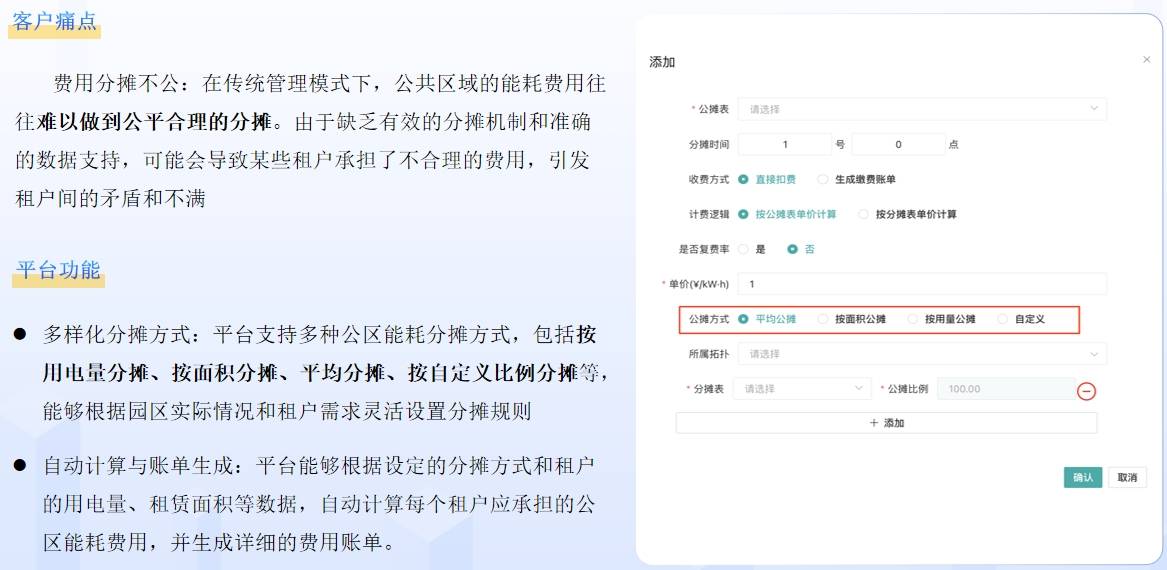This screenshot has height=570, width=1167.
Task: Select 自定义 sharing method
Action: coord(1021,319)
